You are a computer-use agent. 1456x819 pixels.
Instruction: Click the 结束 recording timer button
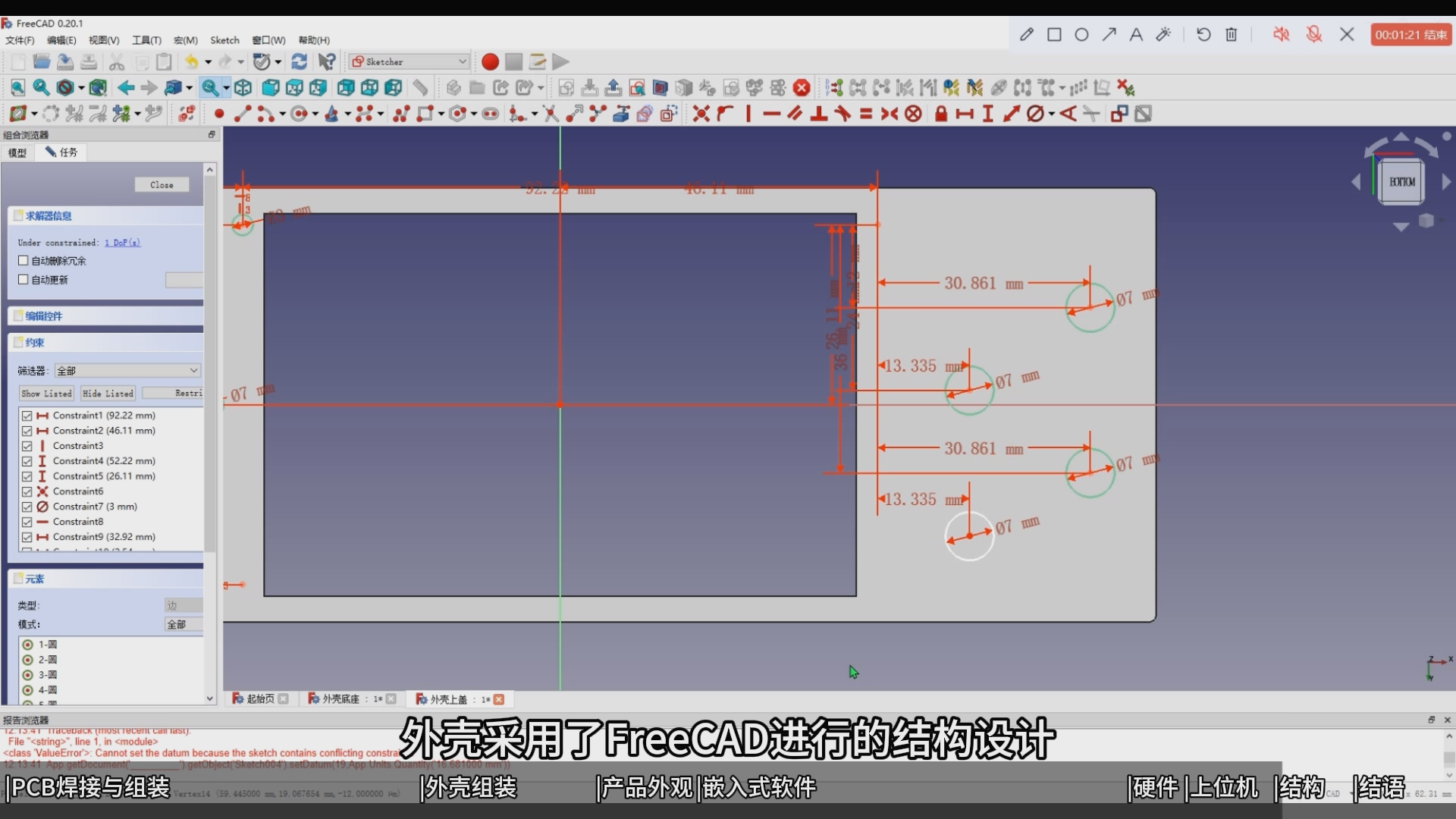pos(1410,35)
